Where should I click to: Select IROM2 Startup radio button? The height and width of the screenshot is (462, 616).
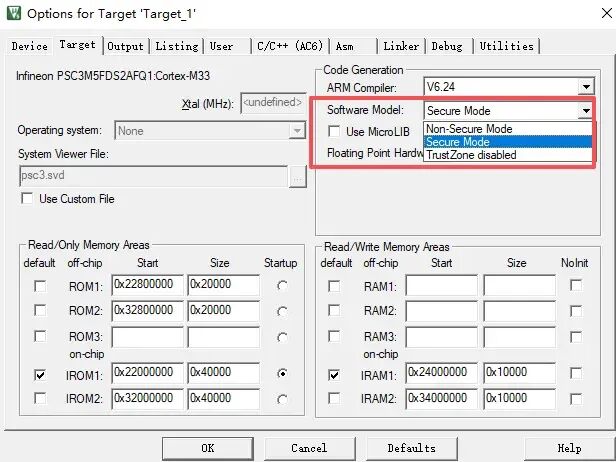(282, 400)
